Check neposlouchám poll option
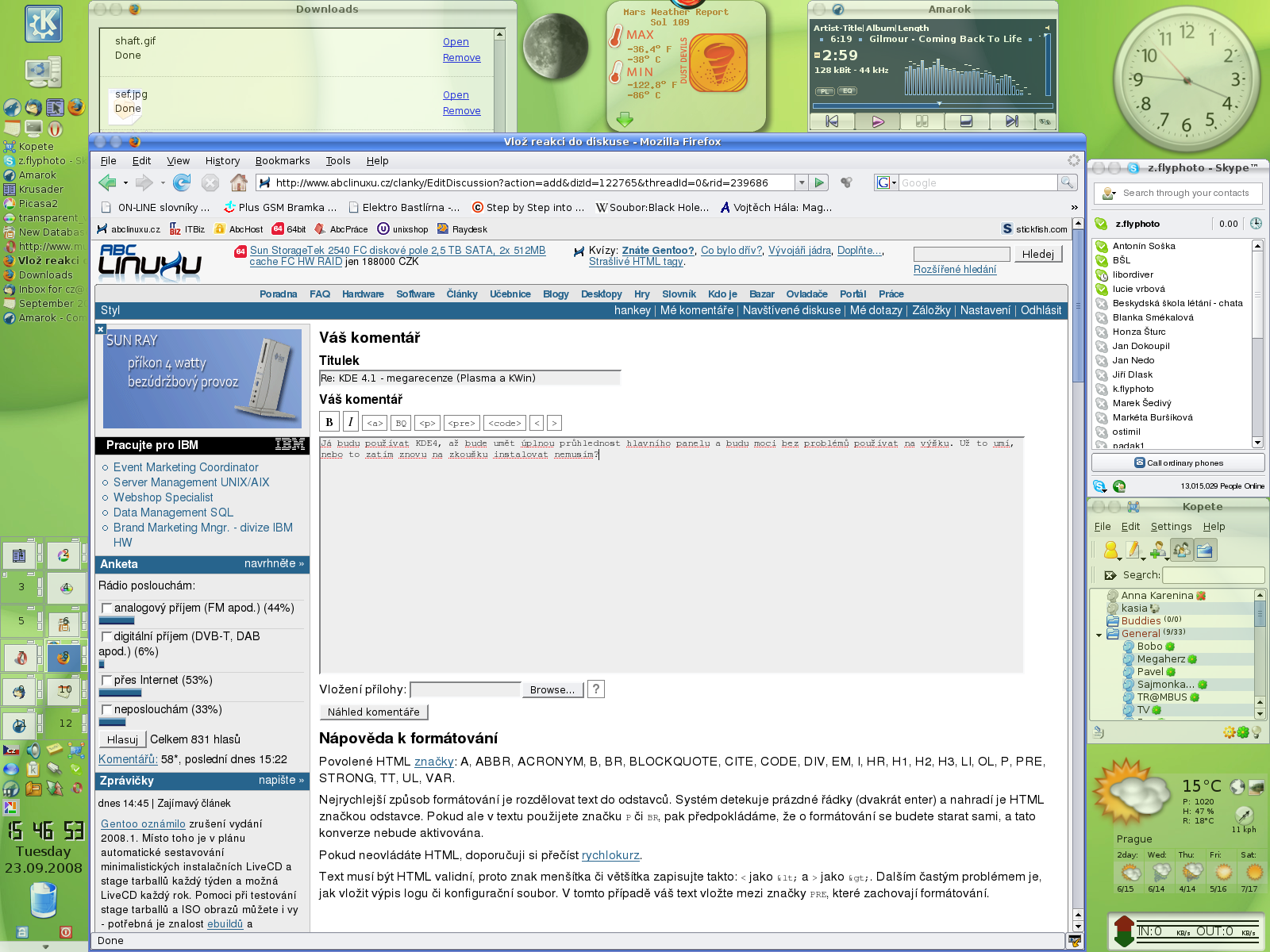This screenshot has width=1270, height=952. (106, 710)
